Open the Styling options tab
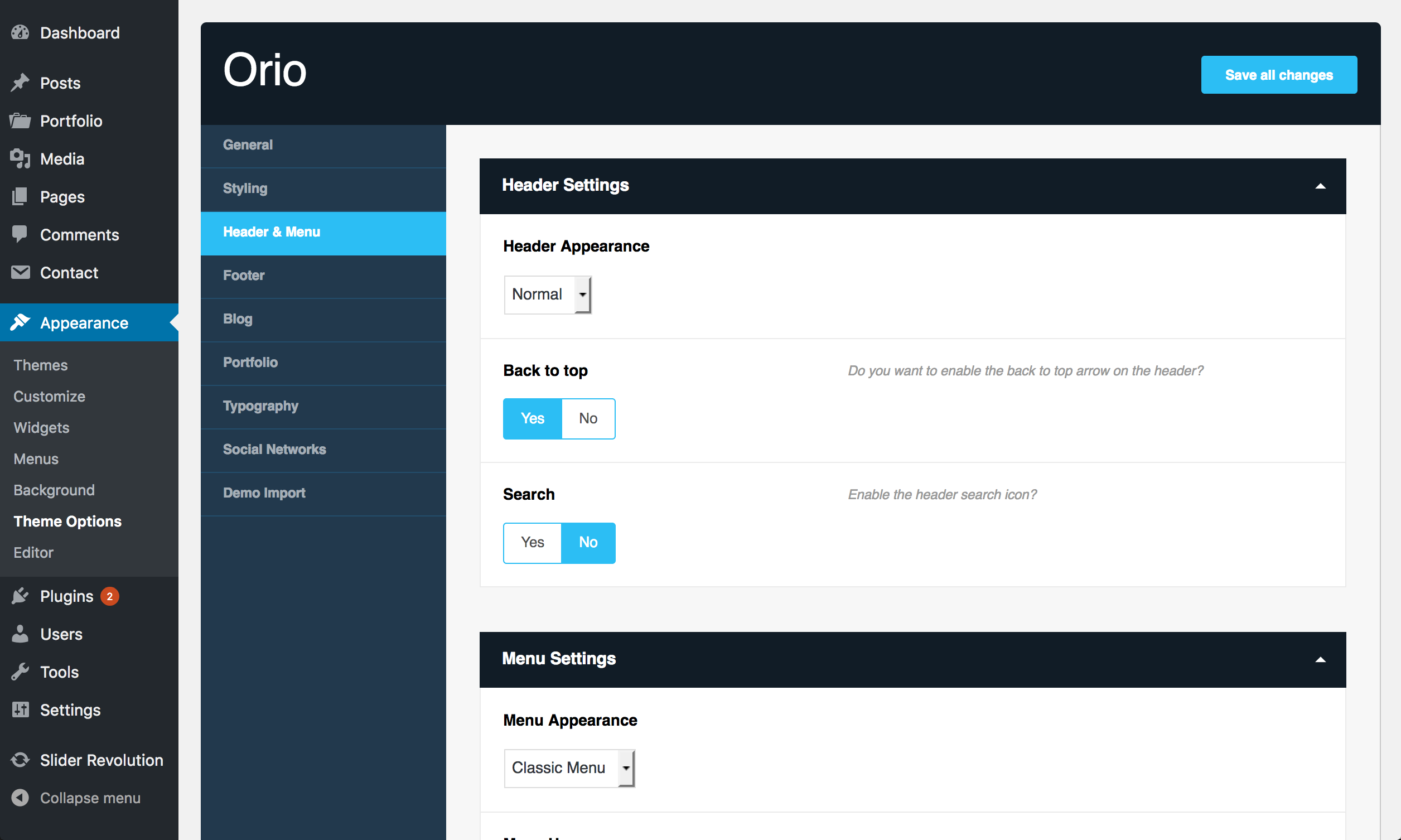This screenshot has height=840, width=1401. 323,189
